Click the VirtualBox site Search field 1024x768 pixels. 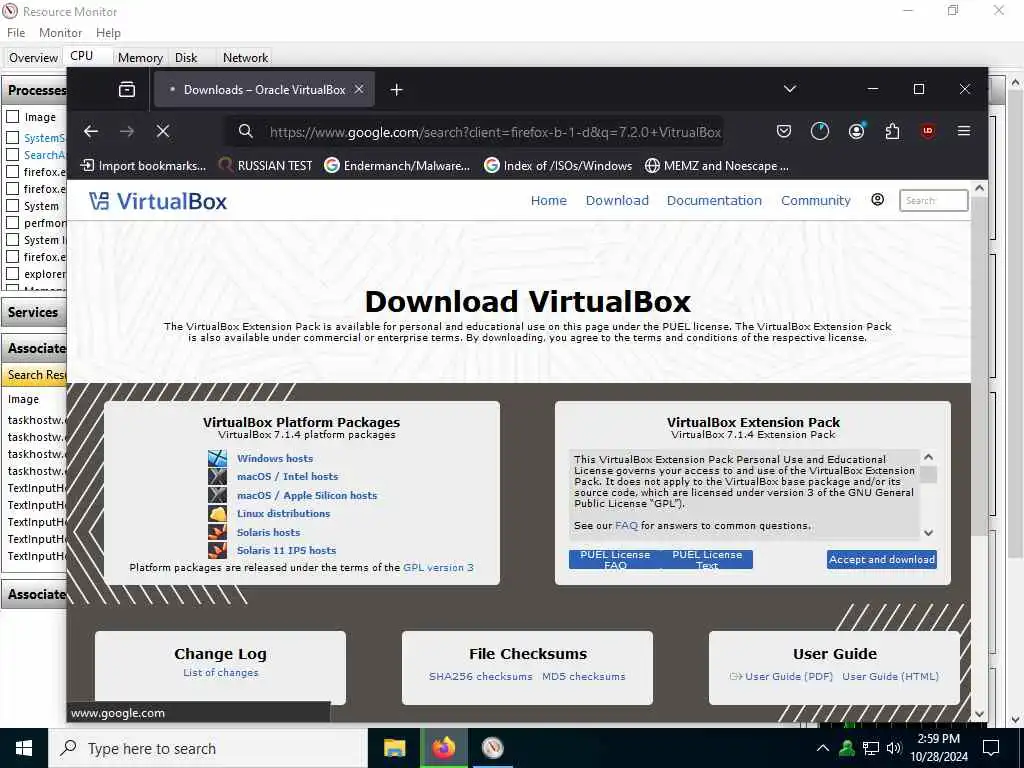click(x=933, y=200)
